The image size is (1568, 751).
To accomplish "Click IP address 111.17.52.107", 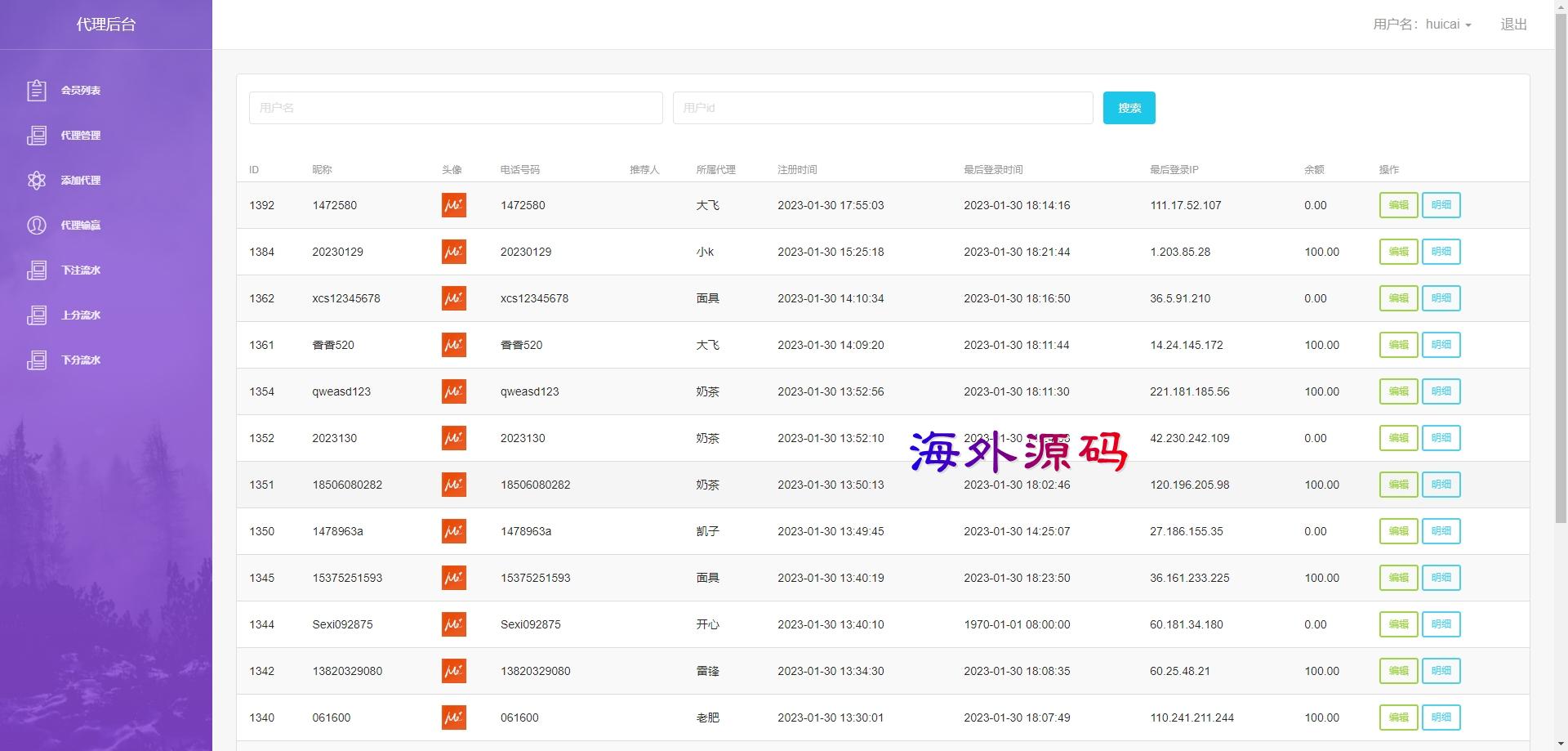I will click(x=1186, y=205).
